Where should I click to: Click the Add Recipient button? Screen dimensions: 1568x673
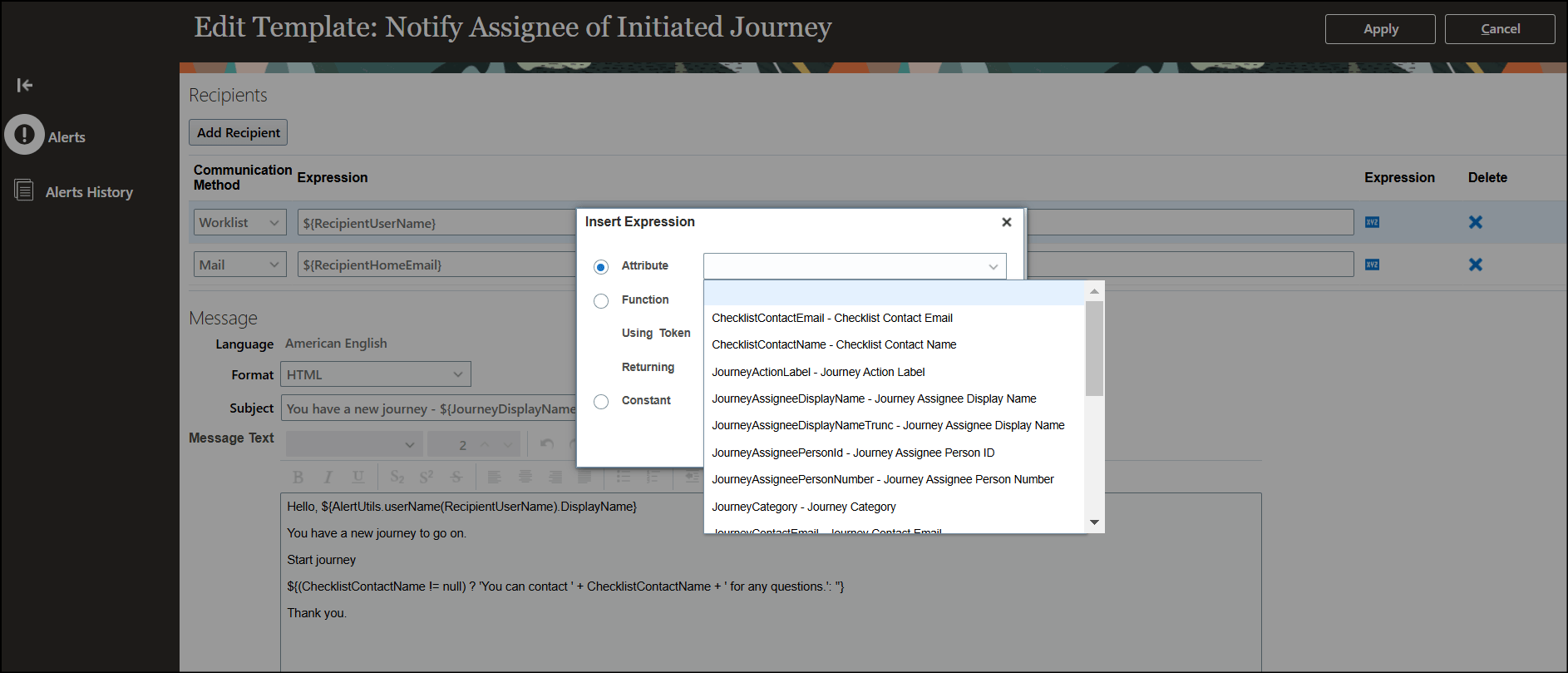239,132
